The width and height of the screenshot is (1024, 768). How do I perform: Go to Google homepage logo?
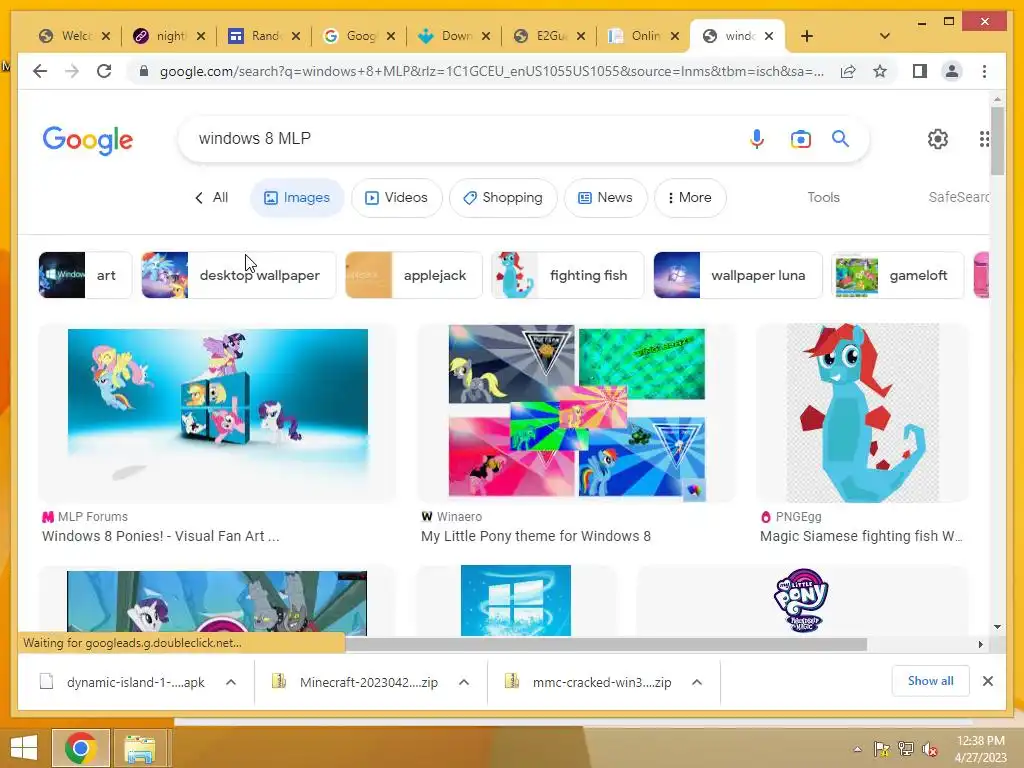pyautogui.click(x=88, y=139)
